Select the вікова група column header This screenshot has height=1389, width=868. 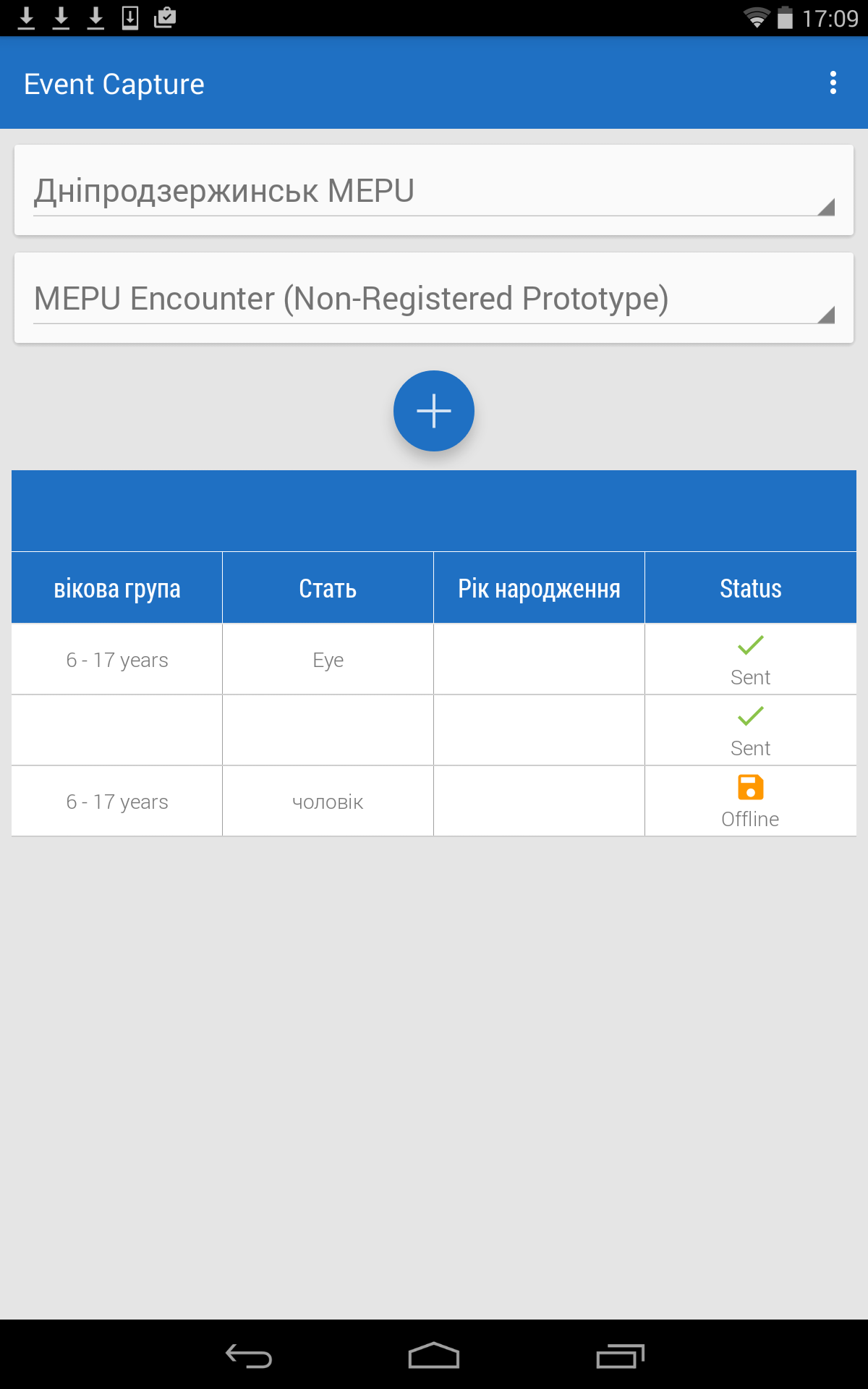click(117, 588)
